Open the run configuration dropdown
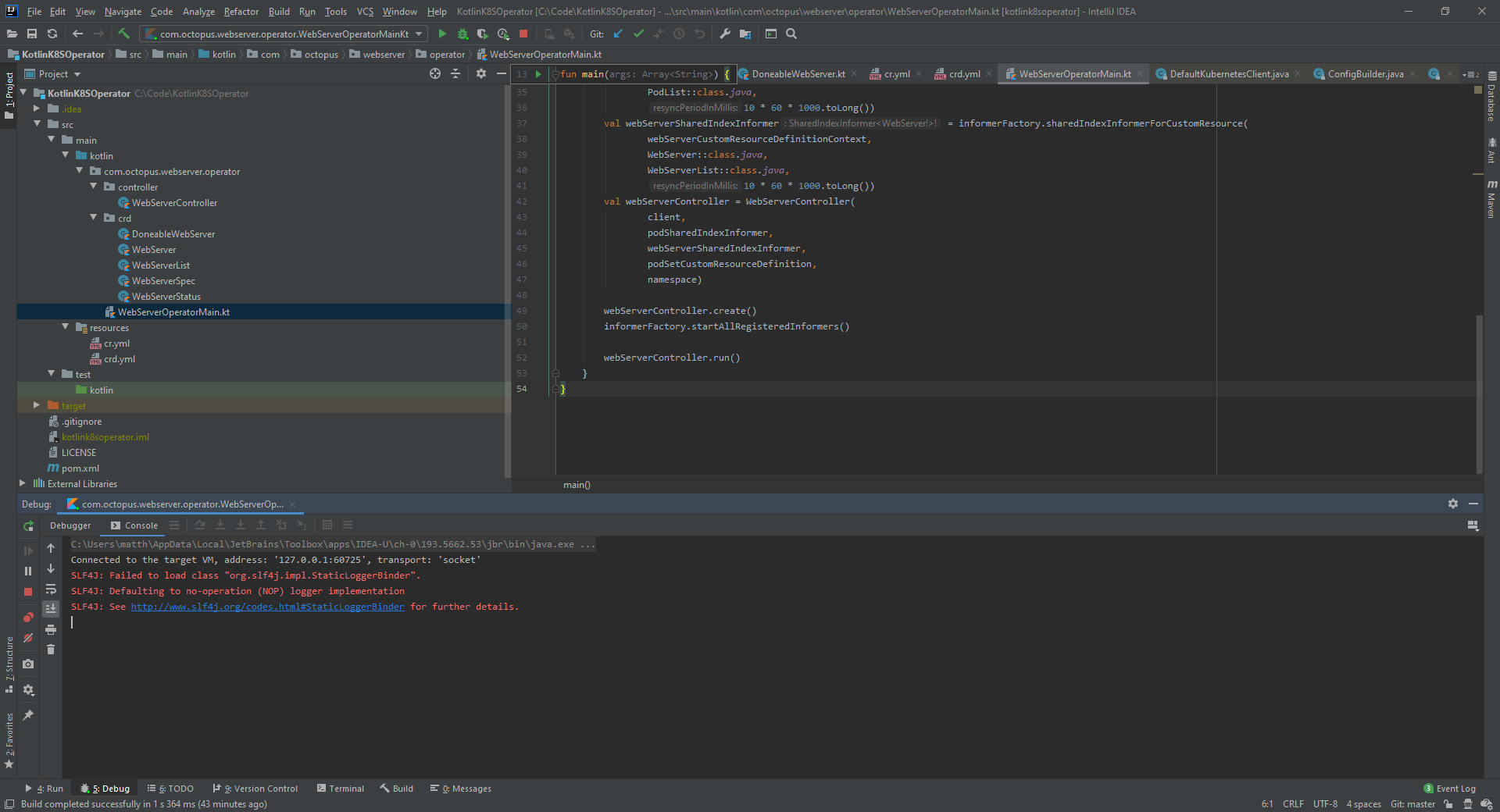 click(x=419, y=34)
